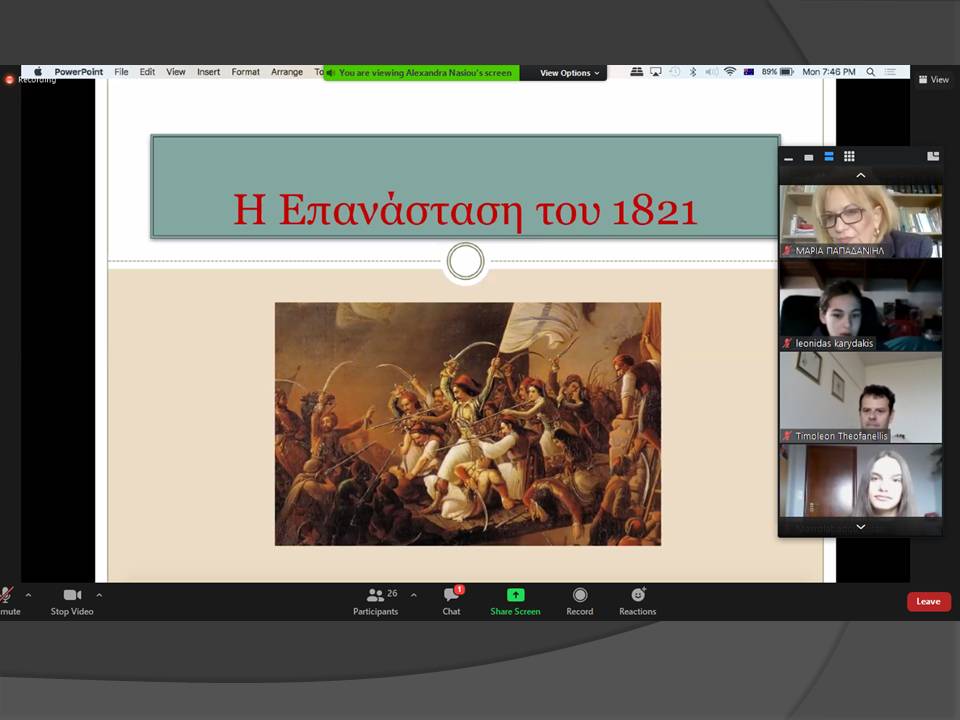The width and height of the screenshot is (960, 720).
Task: Click the Wi-Fi icon in the menu bar
Action: (730, 72)
